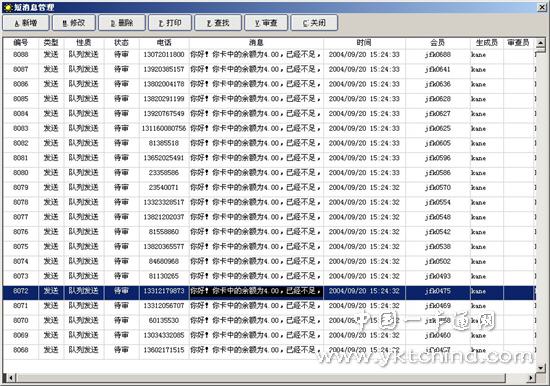Click the vertical scrollbar up arrow

[541, 43]
